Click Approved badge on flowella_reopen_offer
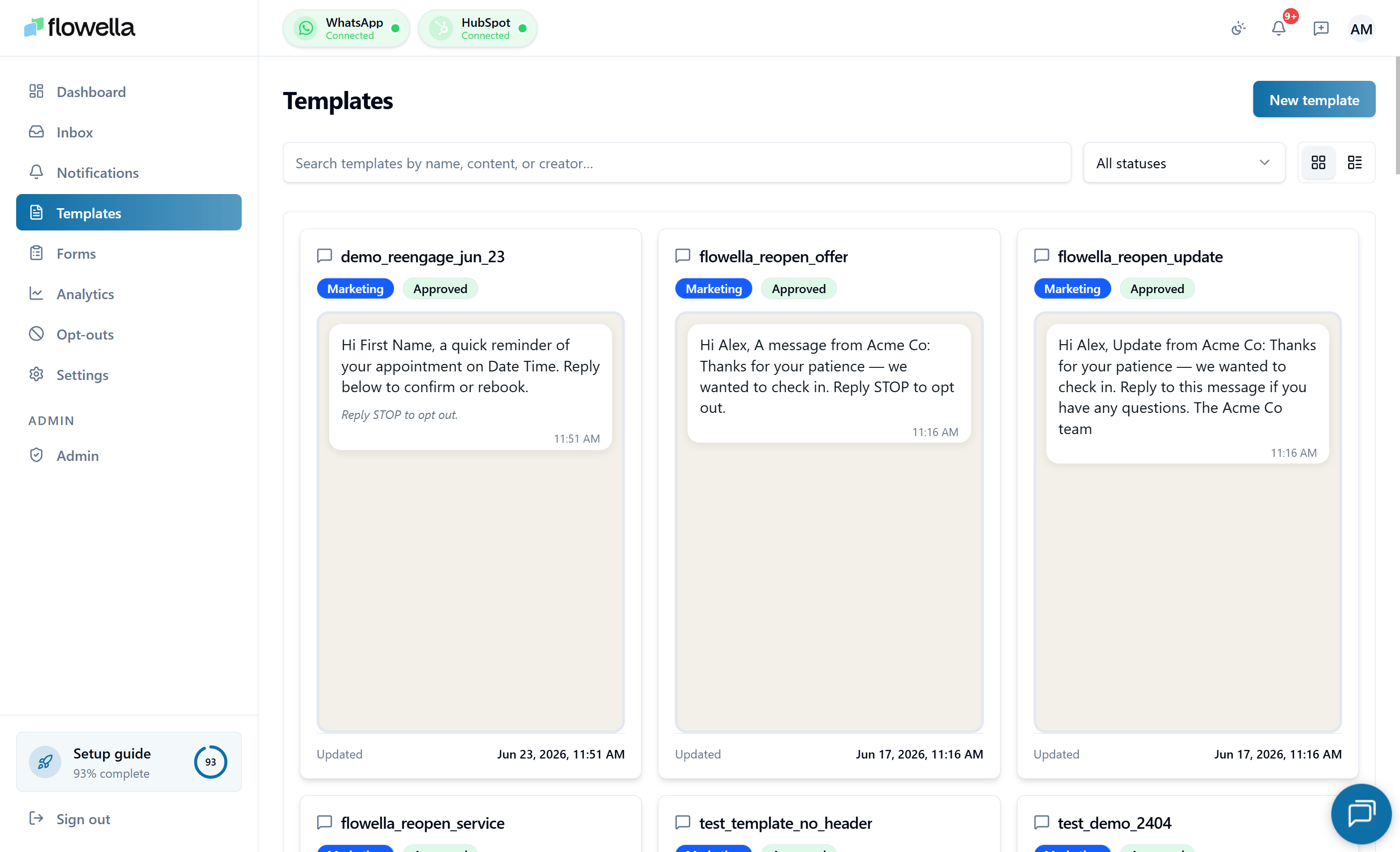 point(798,288)
